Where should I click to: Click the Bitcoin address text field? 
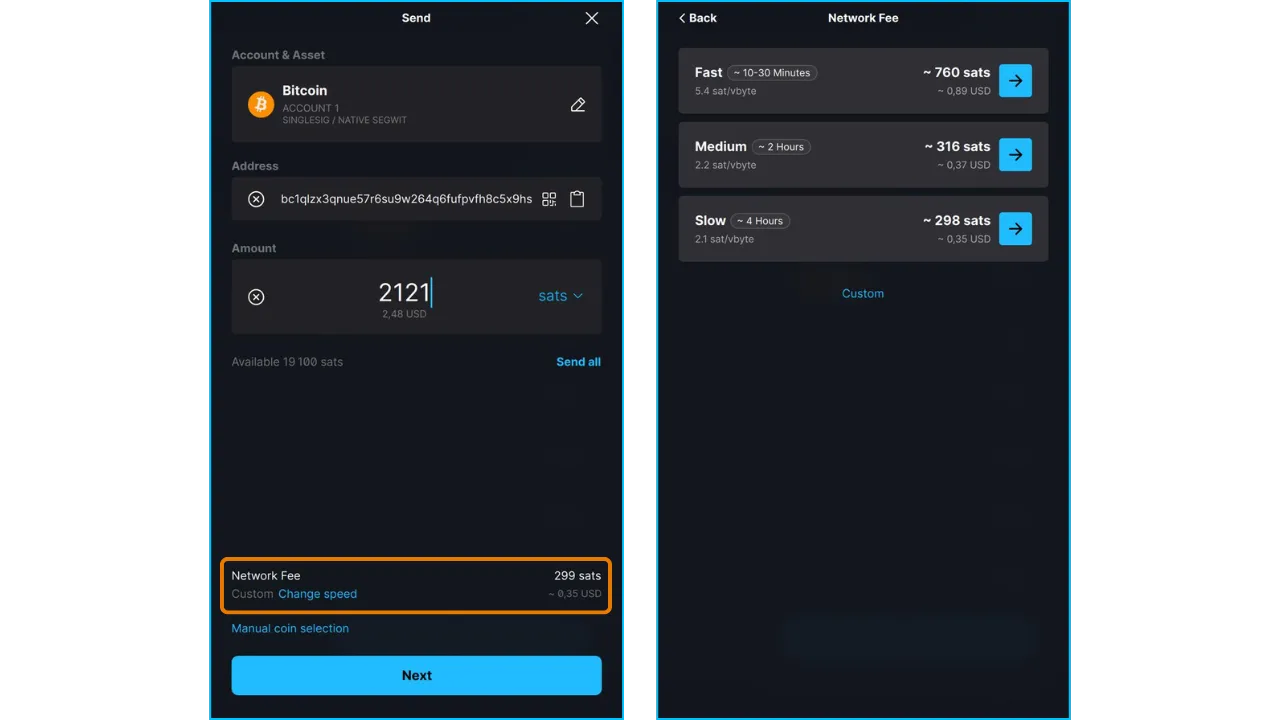(406, 199)
